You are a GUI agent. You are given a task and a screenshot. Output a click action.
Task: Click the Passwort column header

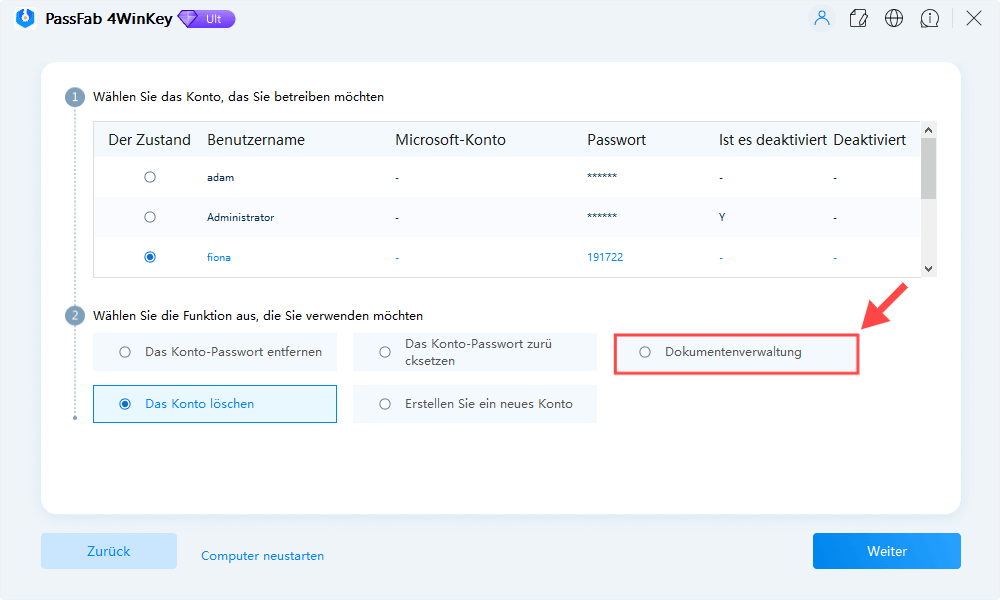(x=616, y=140)
